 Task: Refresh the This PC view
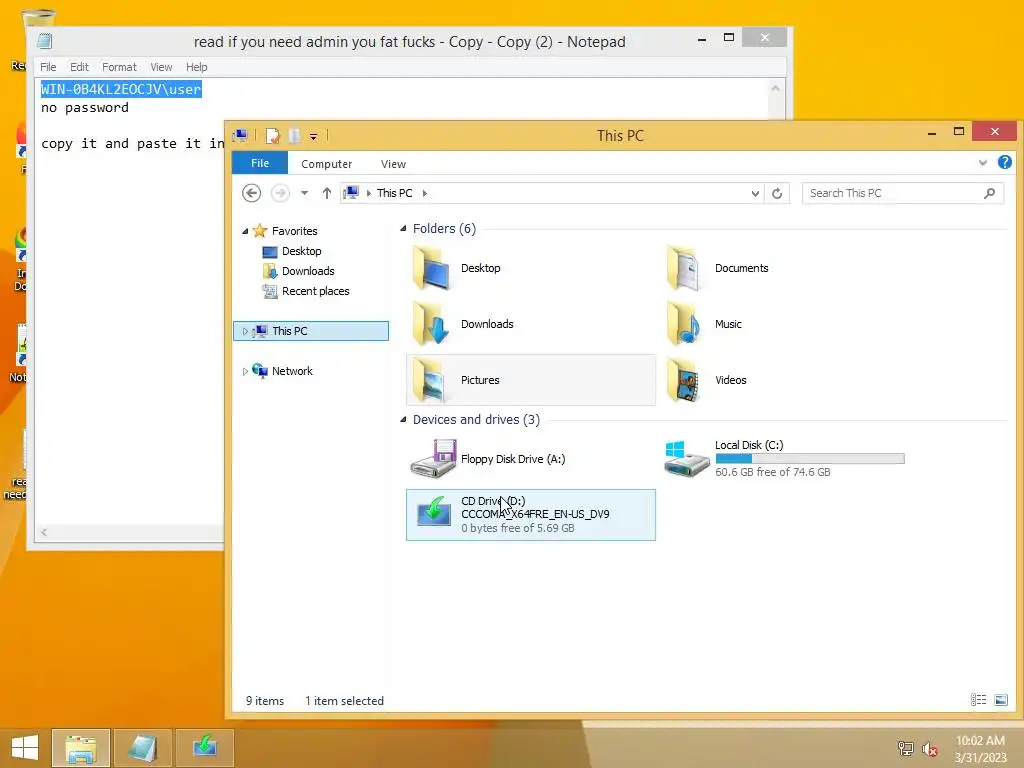777,193
